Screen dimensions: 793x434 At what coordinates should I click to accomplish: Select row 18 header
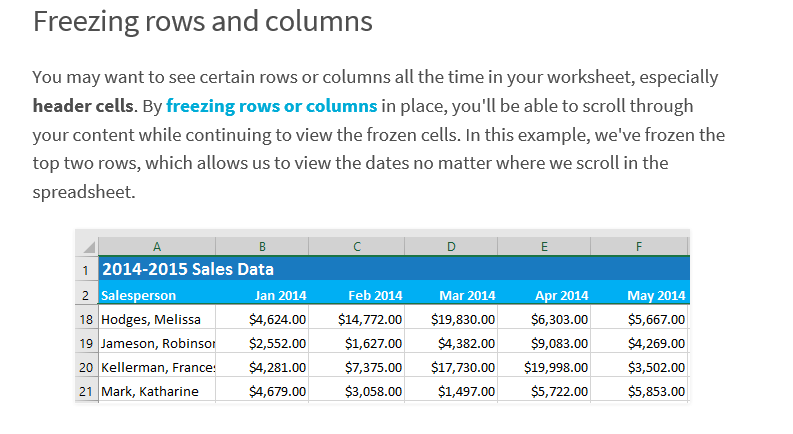[x=86, y=319]
